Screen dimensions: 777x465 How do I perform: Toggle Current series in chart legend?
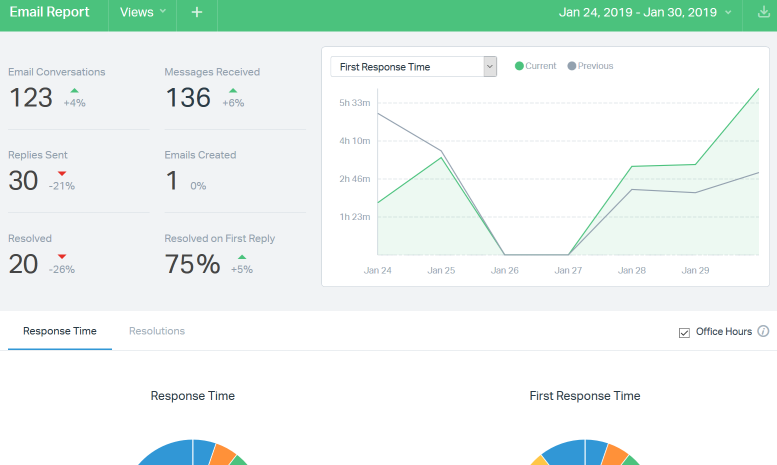coord(535,66)
